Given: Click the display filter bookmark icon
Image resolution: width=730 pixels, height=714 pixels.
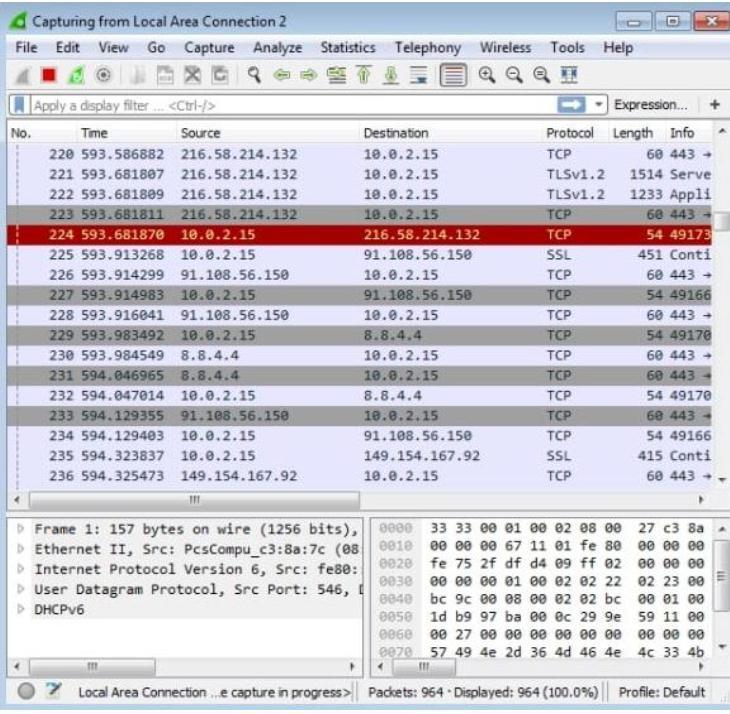Looking at the screenshot, I should (19, 105).
